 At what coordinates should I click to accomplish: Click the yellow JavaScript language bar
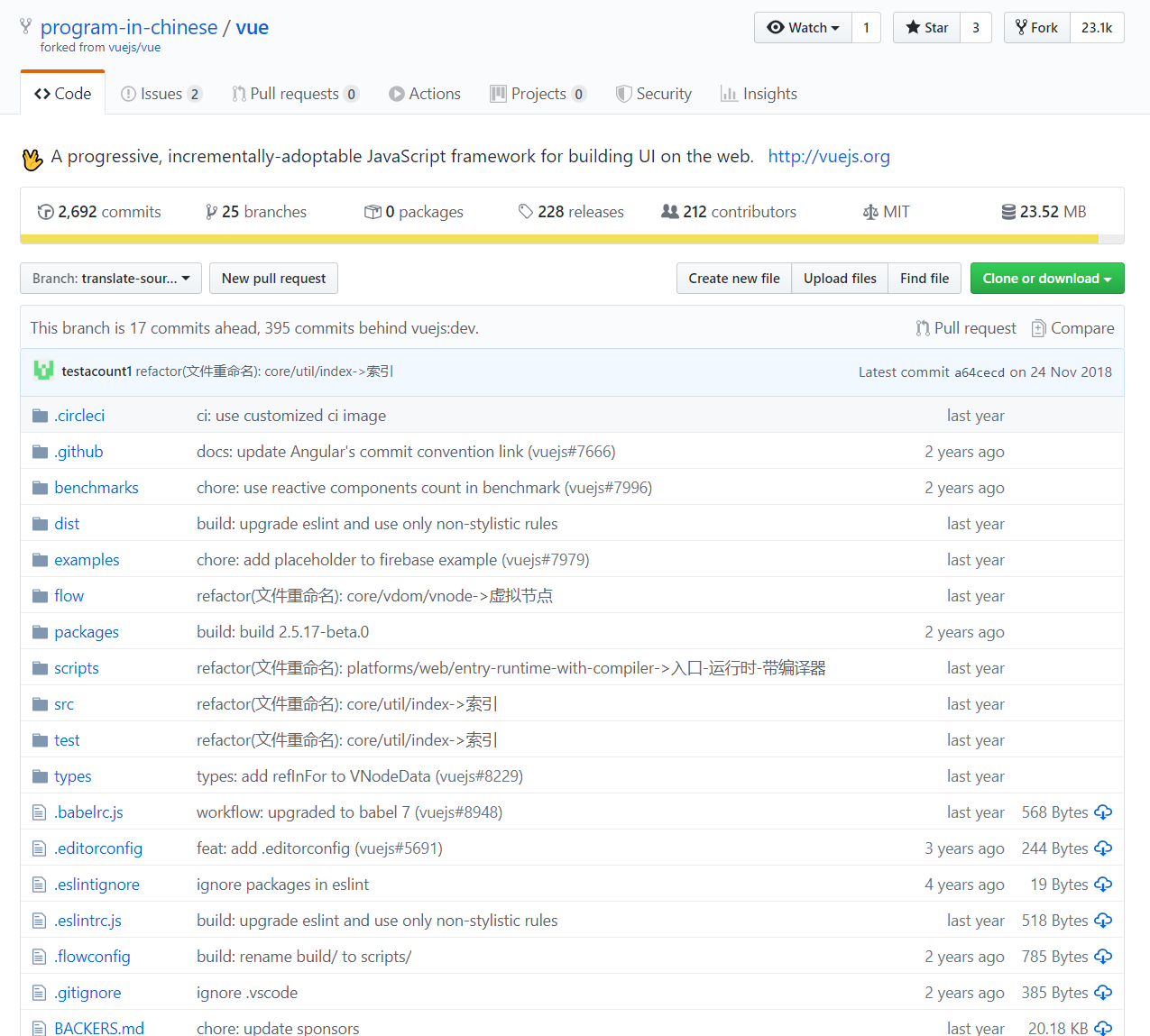pos(559,240)
